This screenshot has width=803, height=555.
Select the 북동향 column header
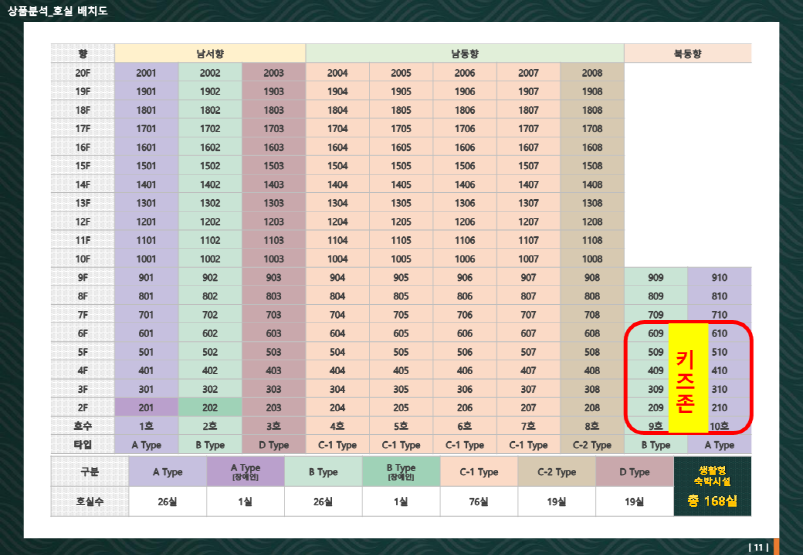point(687,53)
